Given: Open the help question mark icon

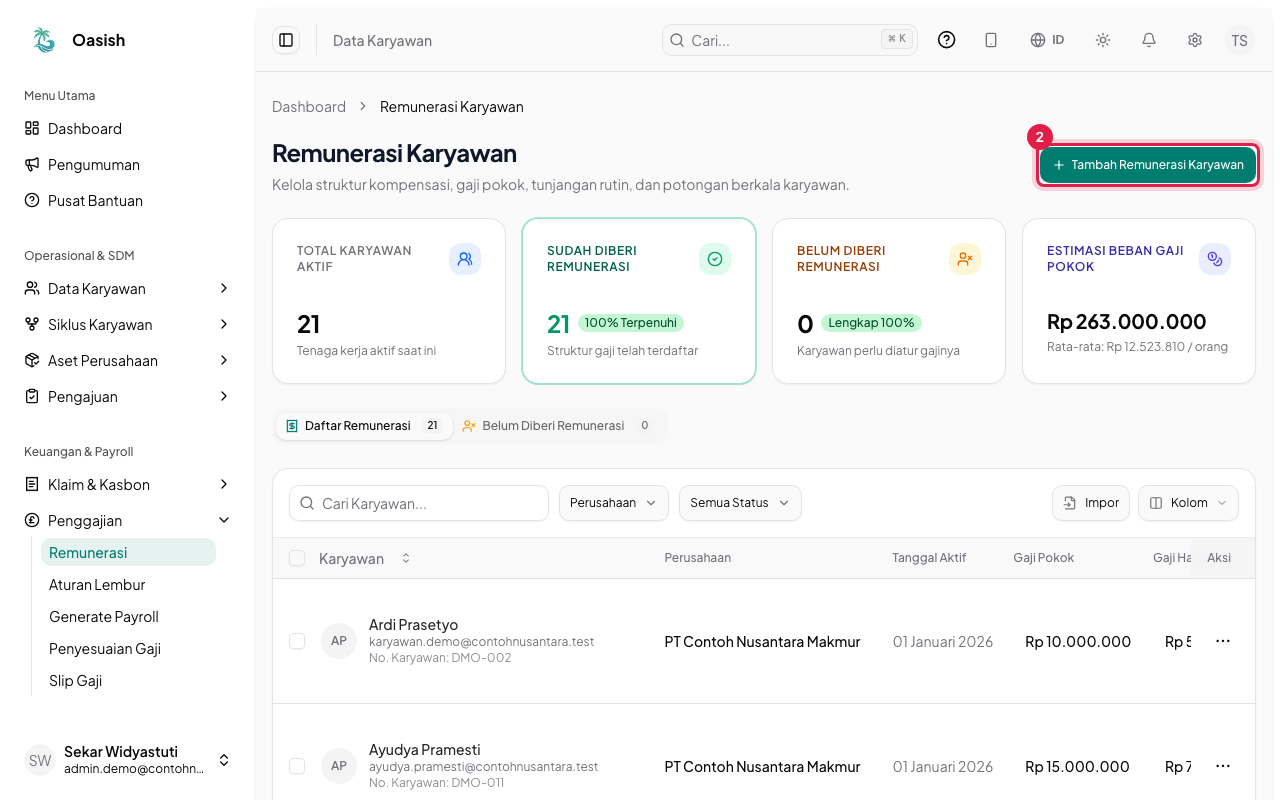Looking at the screenshot, I should (x=946, y=40).
